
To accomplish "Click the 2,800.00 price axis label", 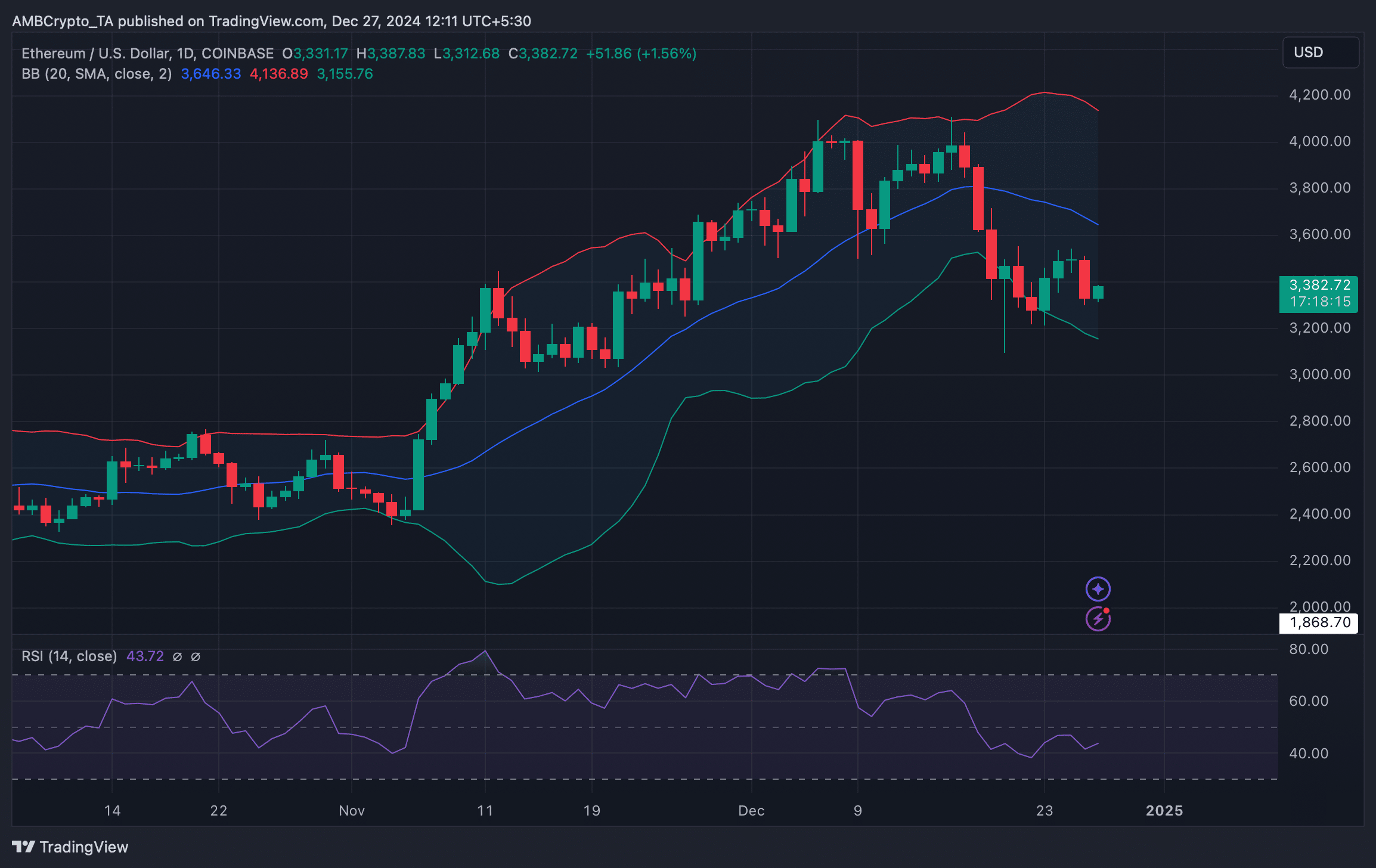I will click(1320, 421).
